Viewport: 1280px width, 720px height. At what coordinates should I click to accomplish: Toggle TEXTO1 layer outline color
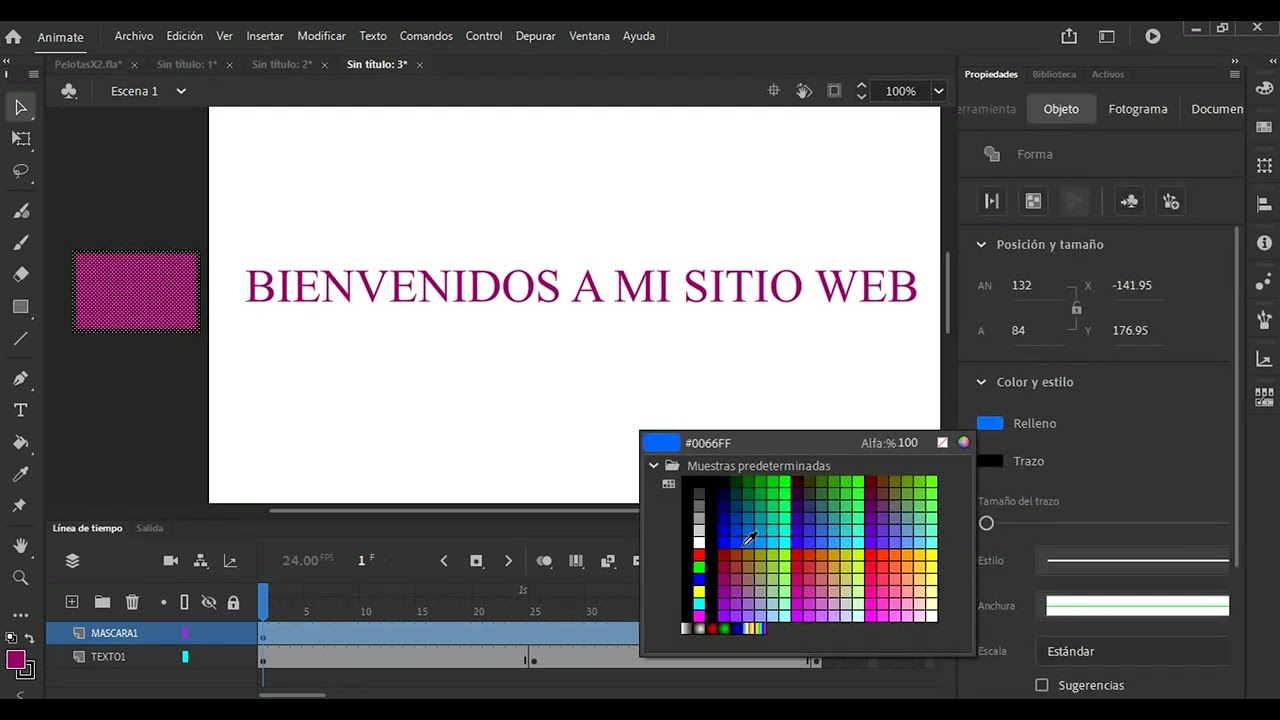tap(185, 657)
